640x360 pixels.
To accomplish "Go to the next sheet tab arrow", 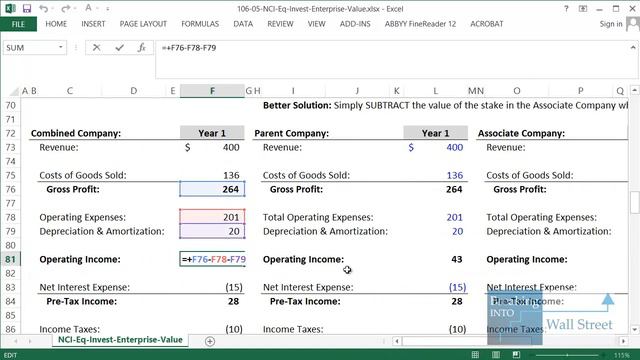I will pos(30,341).
